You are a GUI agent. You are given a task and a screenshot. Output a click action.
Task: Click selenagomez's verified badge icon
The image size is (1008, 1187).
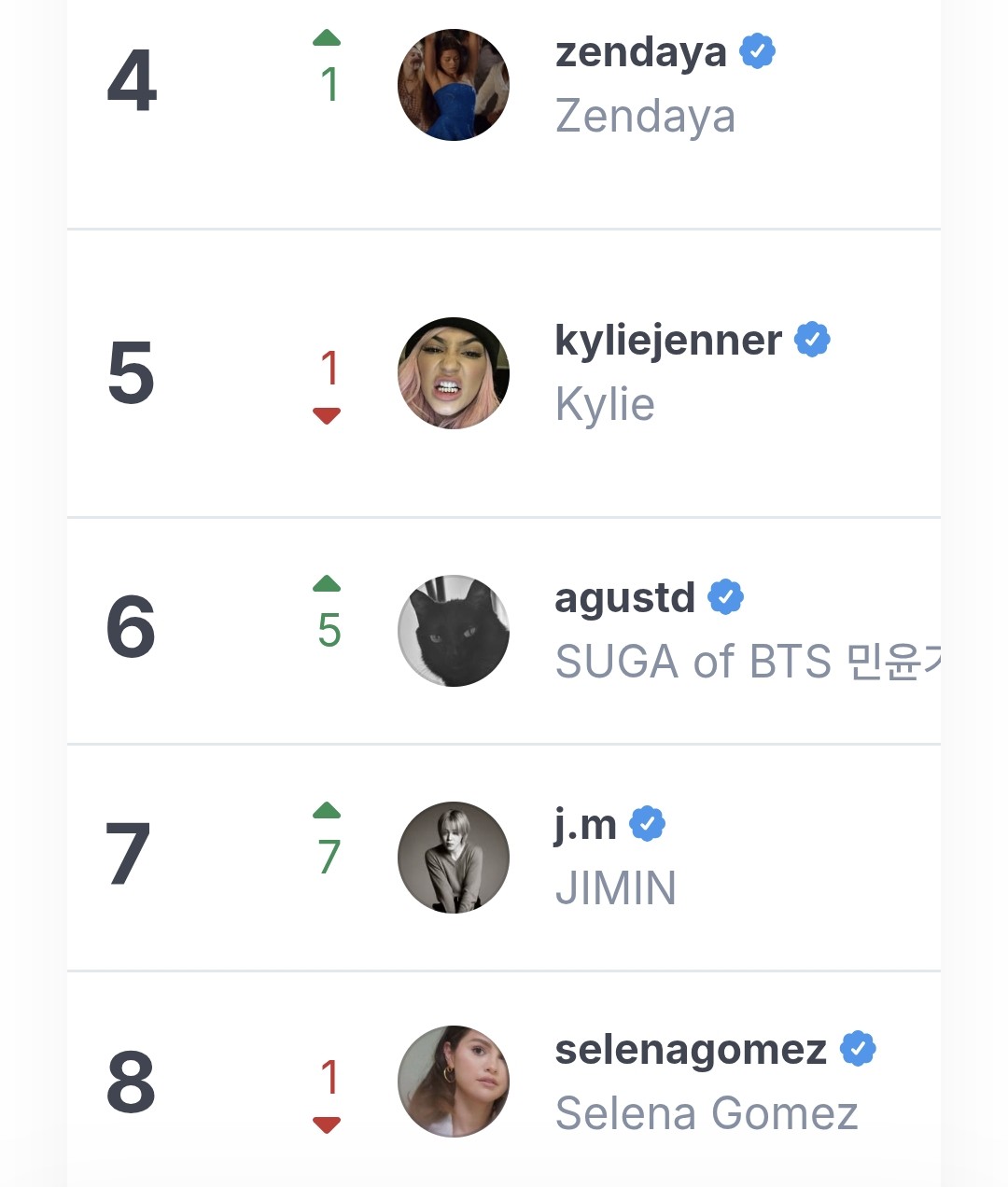[x=858, y=1049]
